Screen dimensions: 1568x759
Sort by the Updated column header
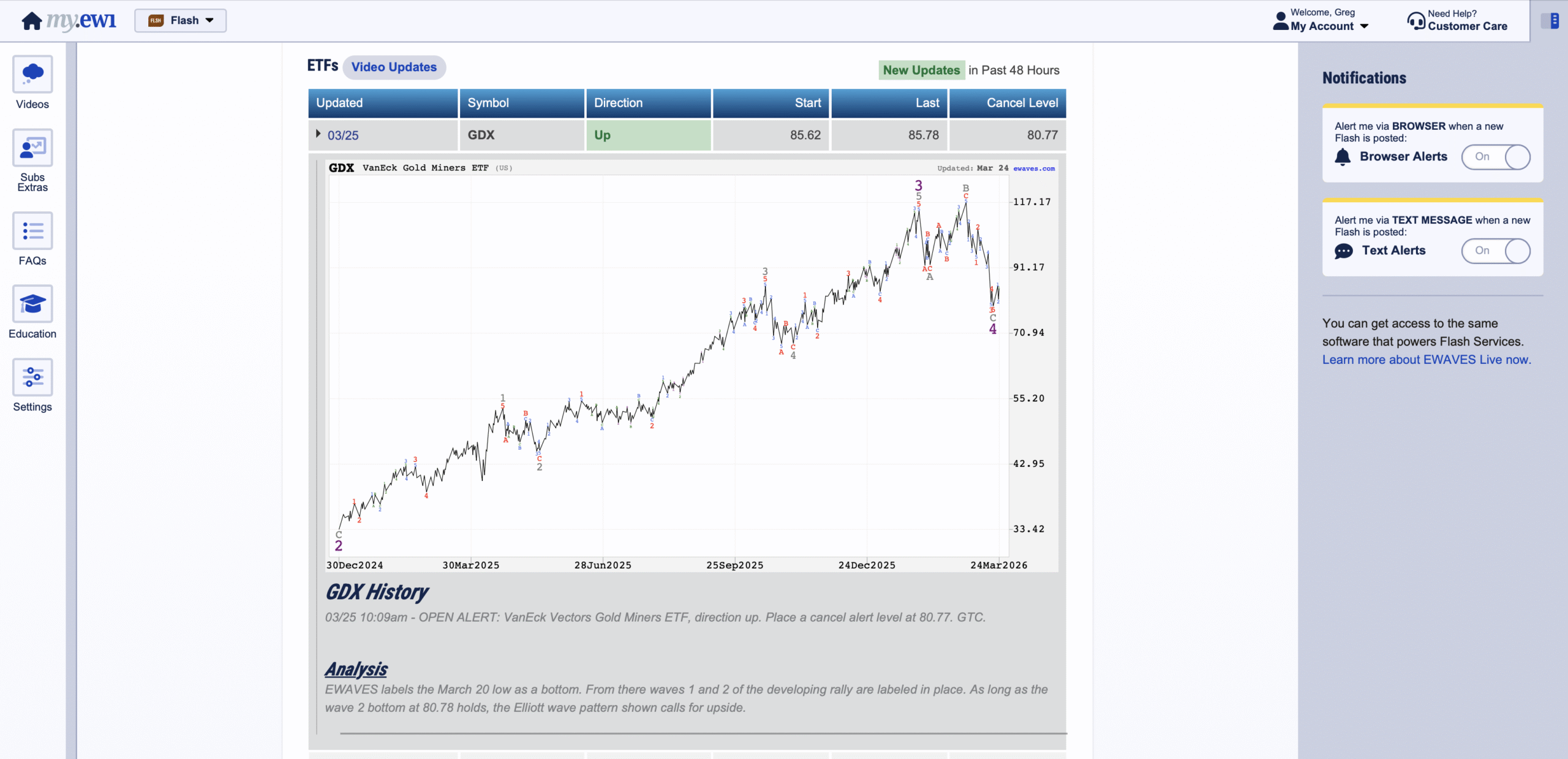point(383,103)
